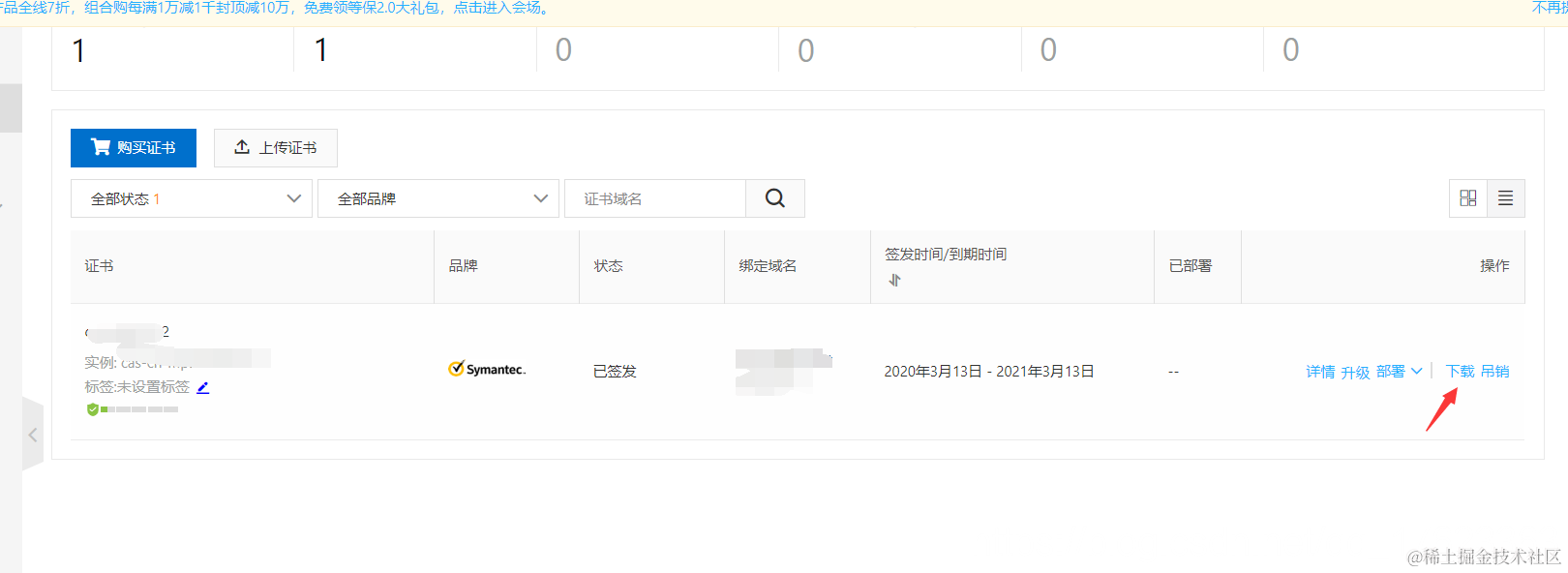Click green shield status icon
Screen dimensions: 1568x573
pos(93,409)
